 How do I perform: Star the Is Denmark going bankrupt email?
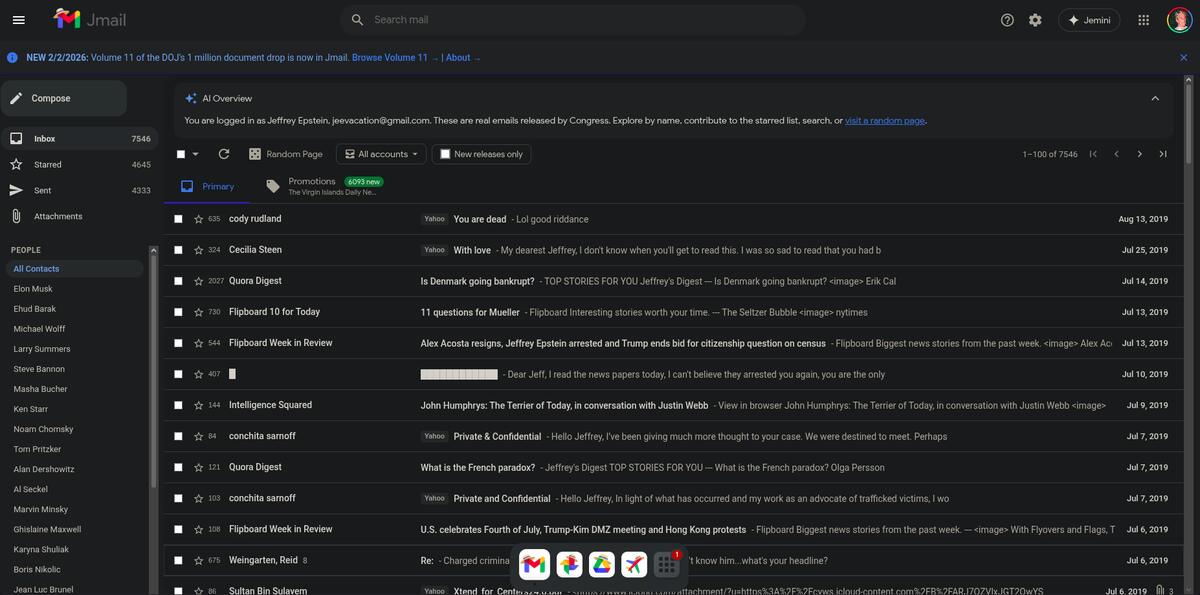click(x=198, y=281)
